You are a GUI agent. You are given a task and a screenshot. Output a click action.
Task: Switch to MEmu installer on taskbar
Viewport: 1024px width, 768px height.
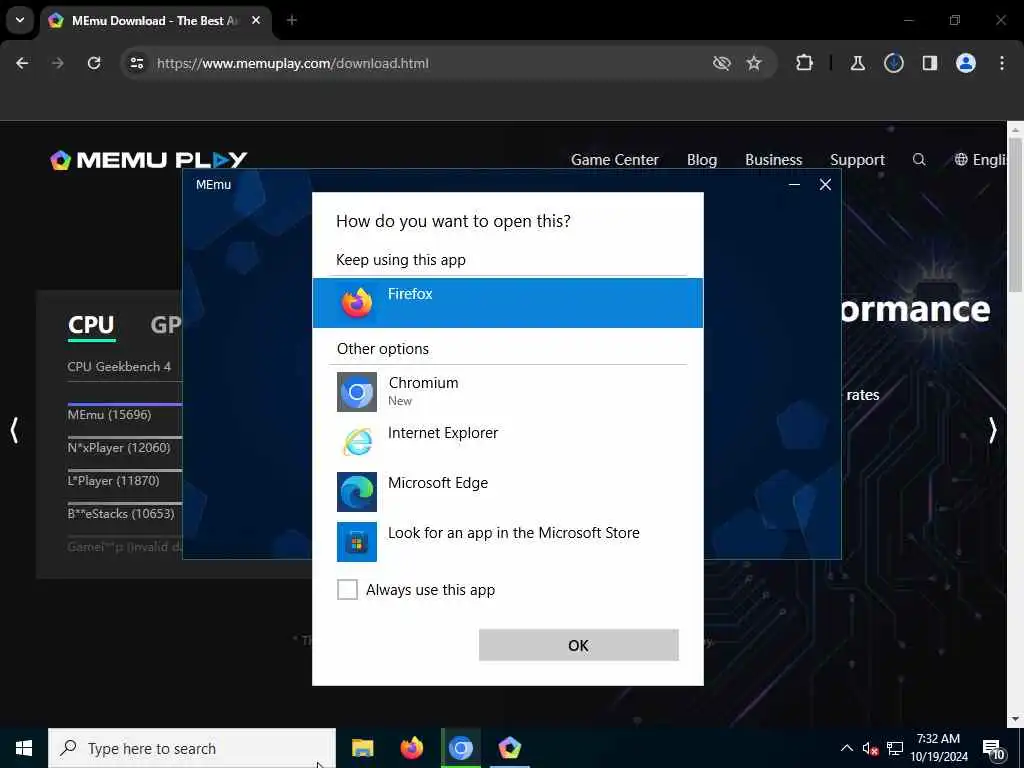pos(509,748)
